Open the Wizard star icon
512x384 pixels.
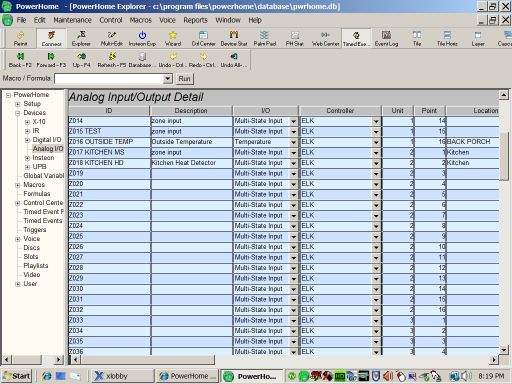[173, 38]
